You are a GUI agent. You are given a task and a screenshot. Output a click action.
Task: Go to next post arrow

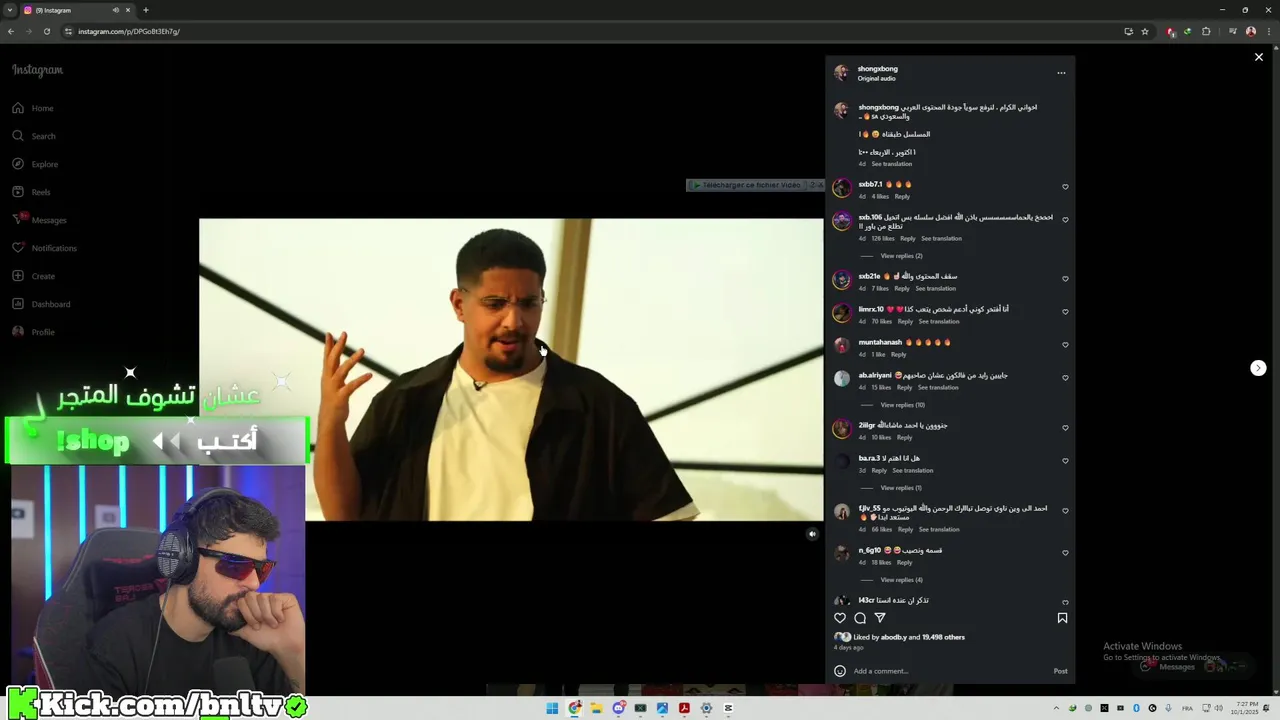1258,368
